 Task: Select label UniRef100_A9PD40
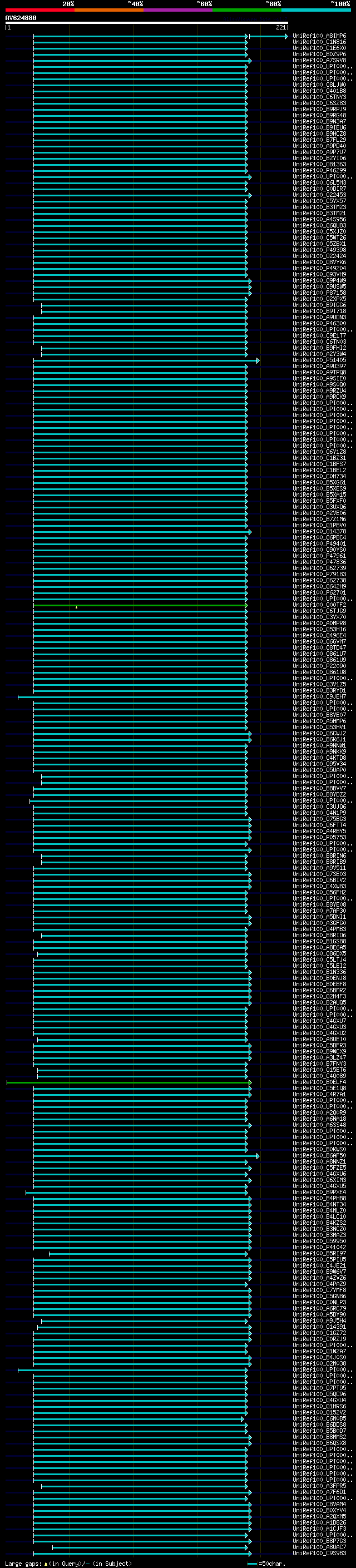(319, 146)
